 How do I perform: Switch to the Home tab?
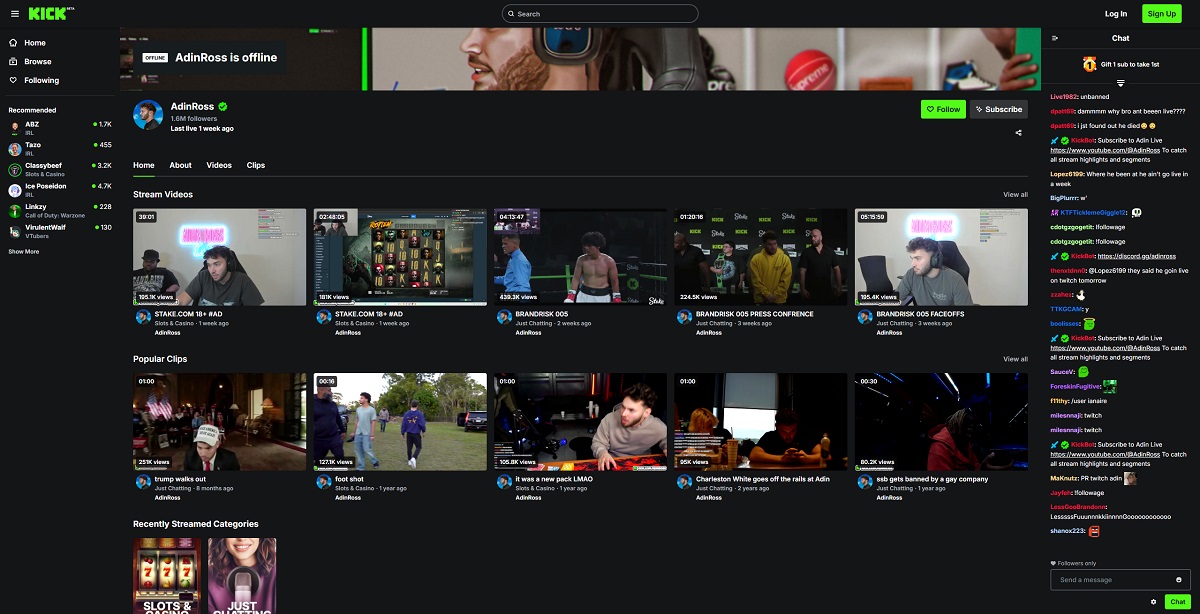pos(144,165)
